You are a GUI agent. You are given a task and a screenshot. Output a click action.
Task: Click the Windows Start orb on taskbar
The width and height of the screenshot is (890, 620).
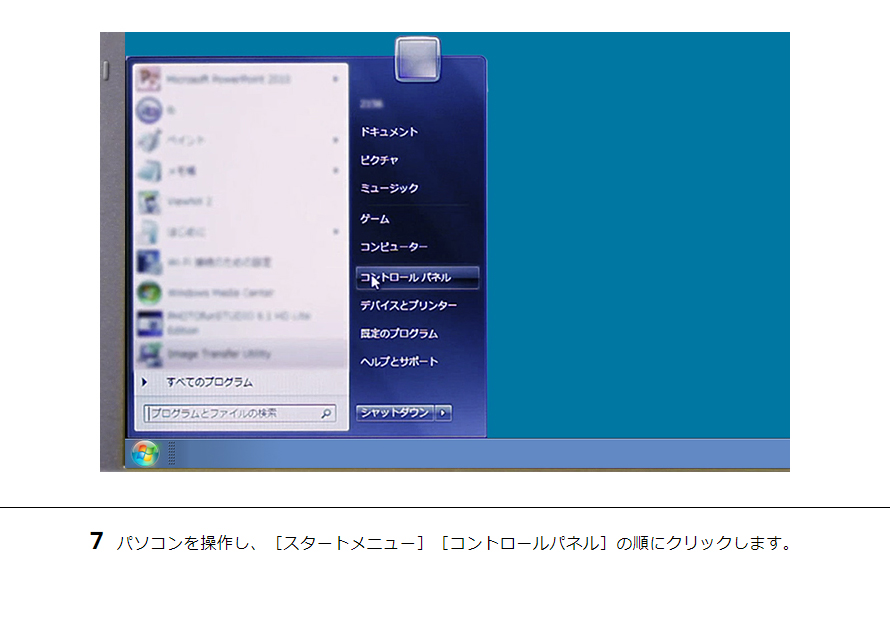(145, 453)
